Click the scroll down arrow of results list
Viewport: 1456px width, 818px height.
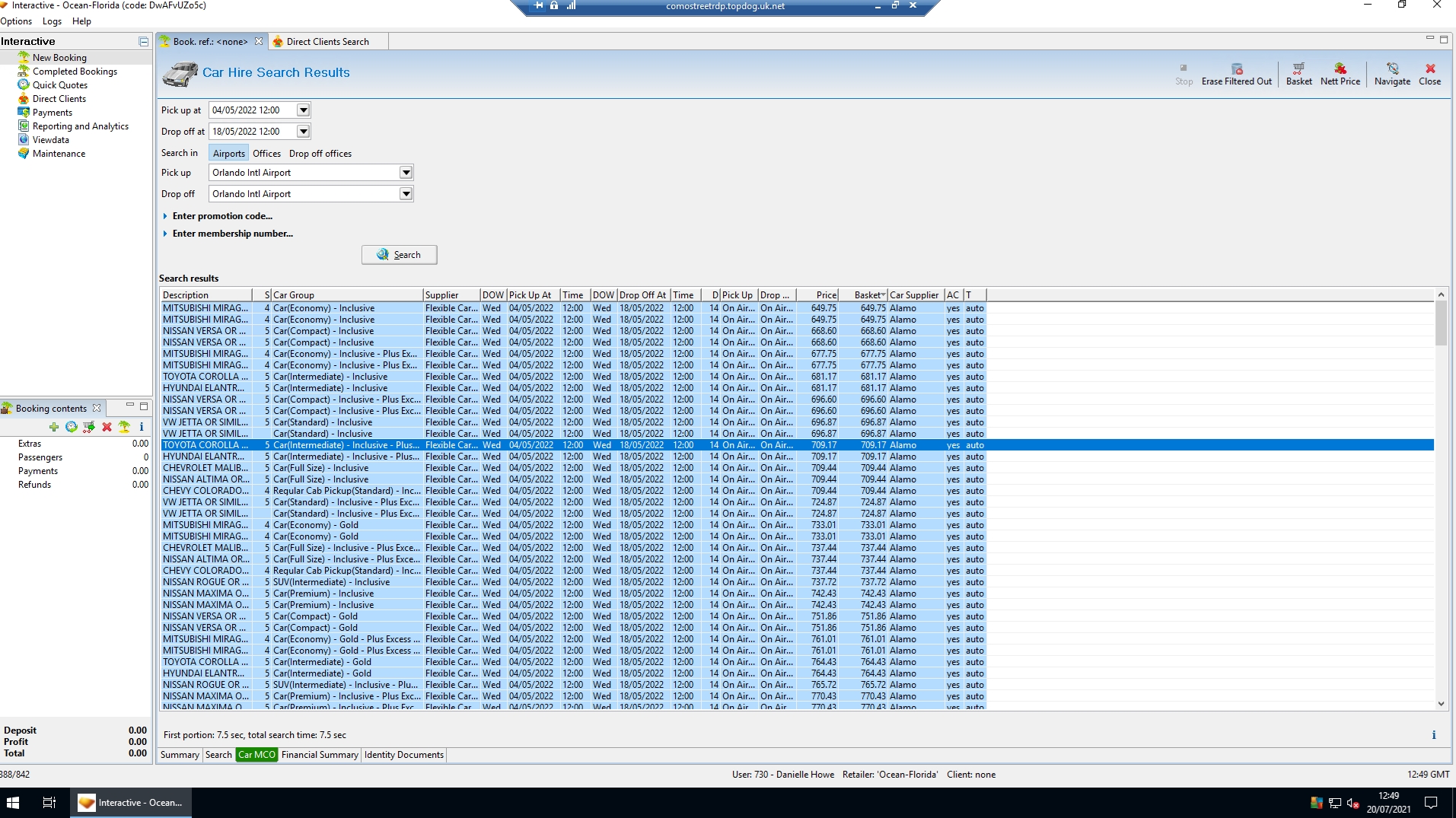[x=1441, y=705]
